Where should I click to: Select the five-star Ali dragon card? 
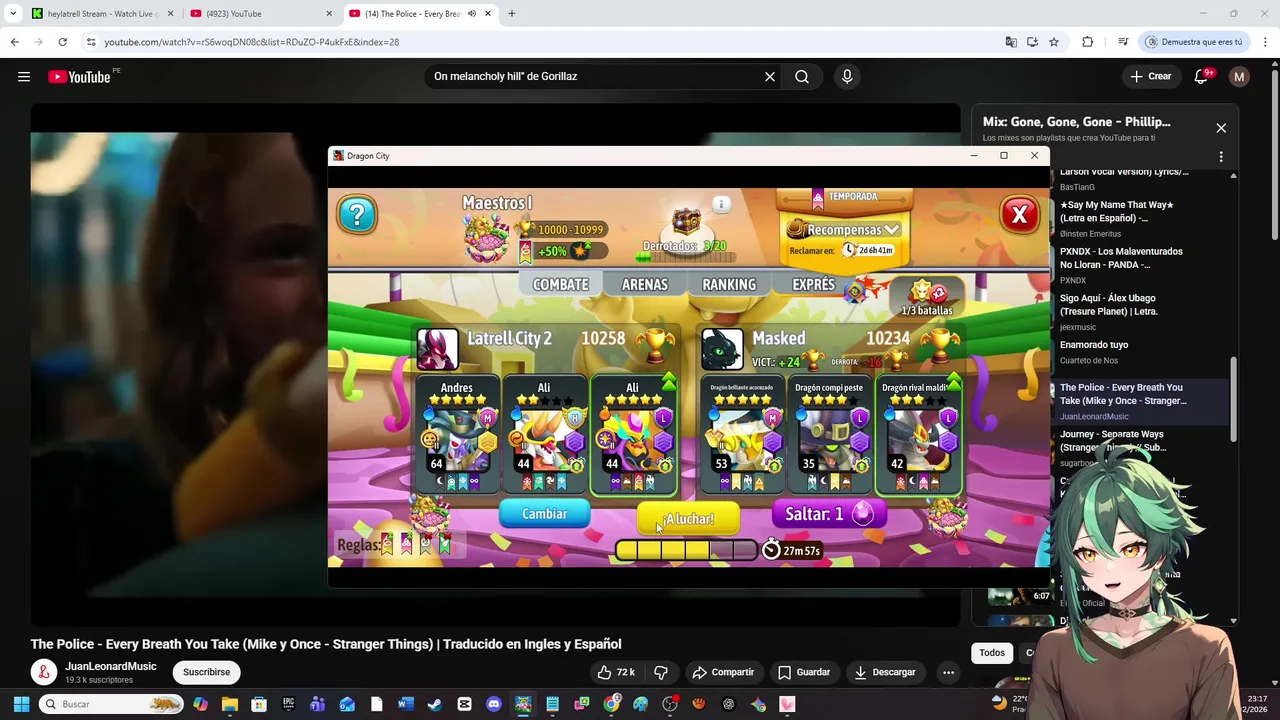[x=633, y=436]
